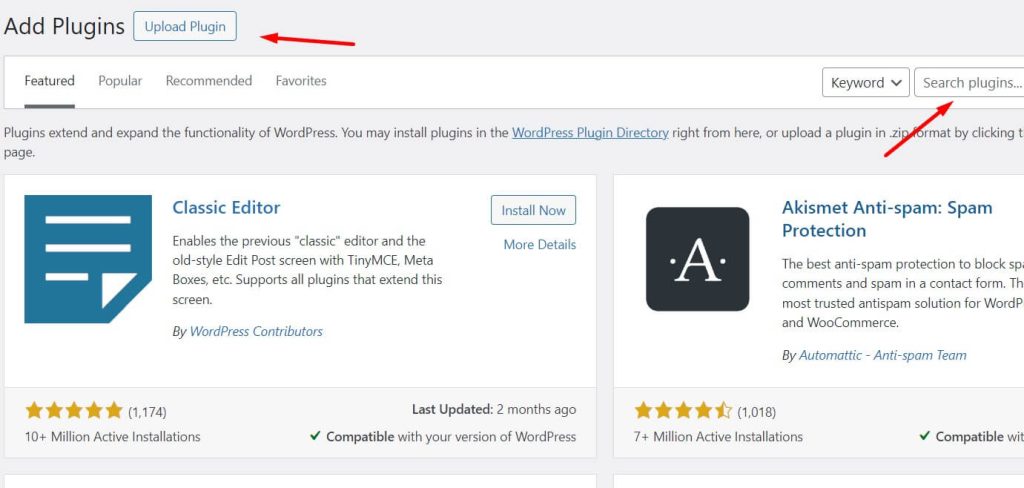Click the Akismet star rating icons
The image size is (1024, 488).
683,411
